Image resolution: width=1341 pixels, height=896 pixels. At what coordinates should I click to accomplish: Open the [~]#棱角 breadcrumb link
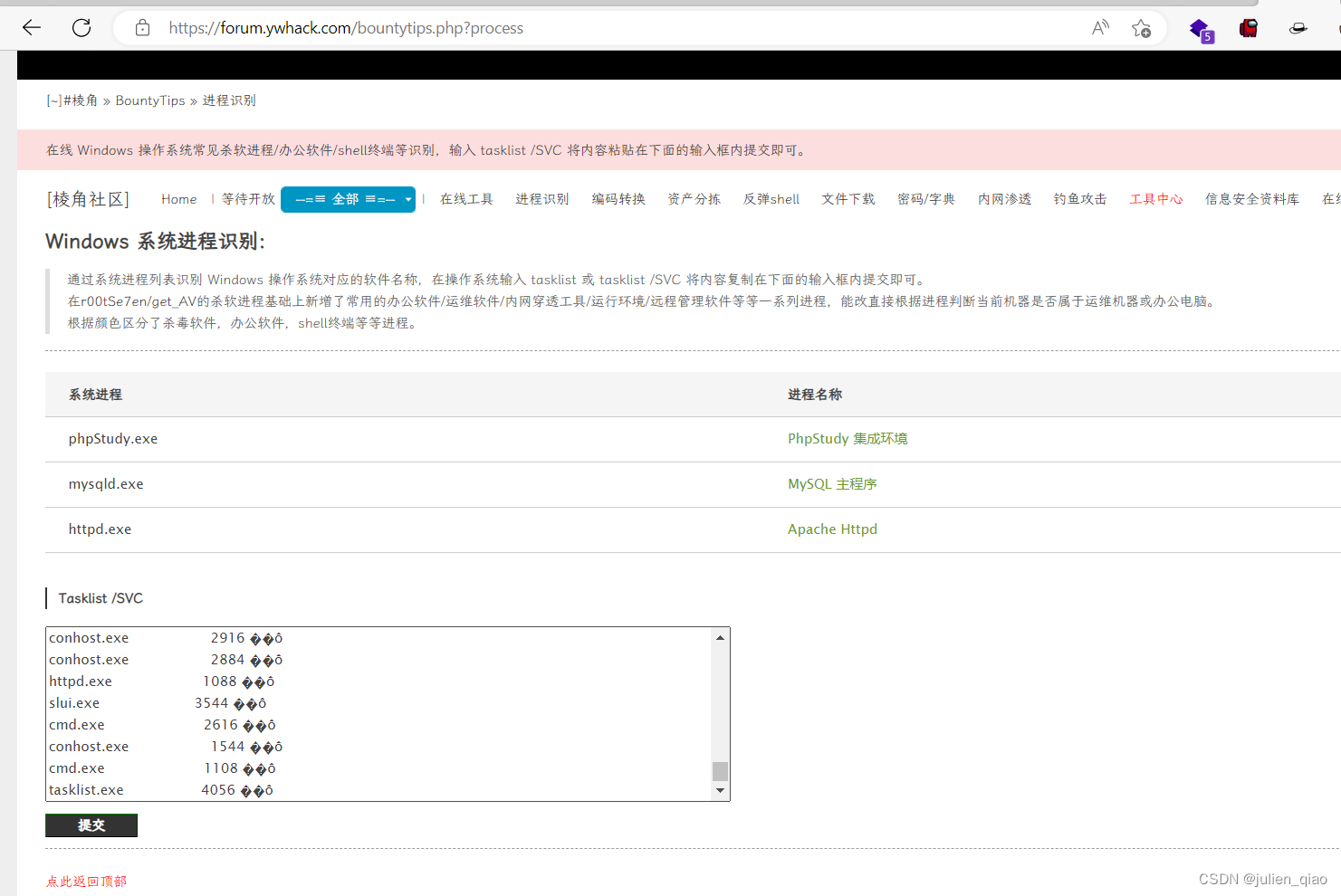(72, 100)
